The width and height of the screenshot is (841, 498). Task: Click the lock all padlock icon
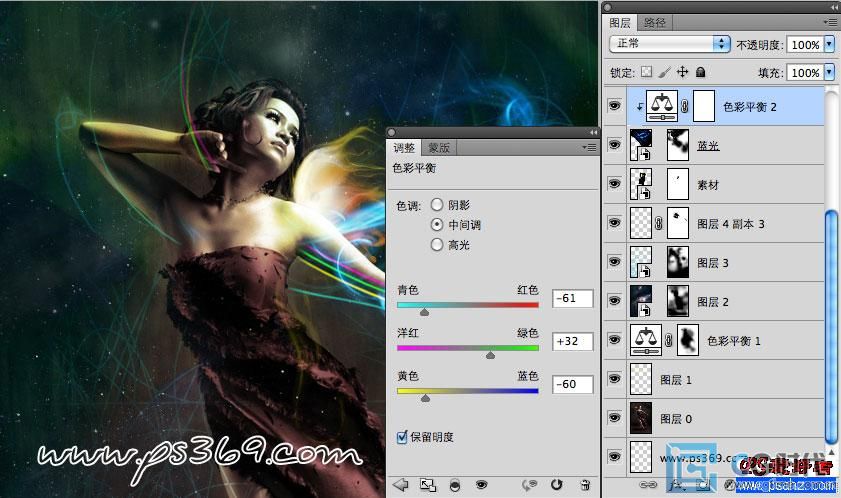coord(700,72)
